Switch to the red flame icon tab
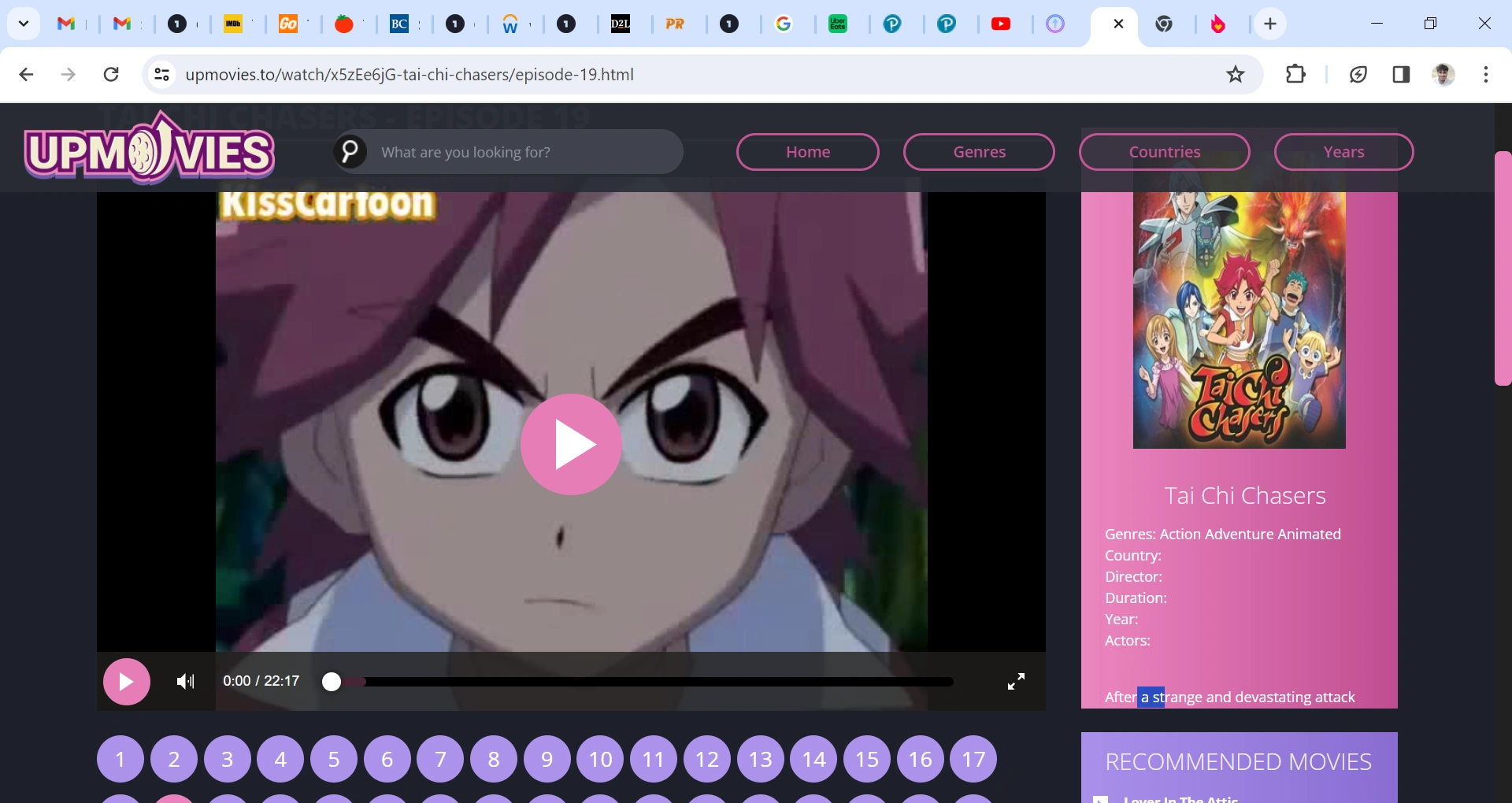 (x=1218, y=24)
